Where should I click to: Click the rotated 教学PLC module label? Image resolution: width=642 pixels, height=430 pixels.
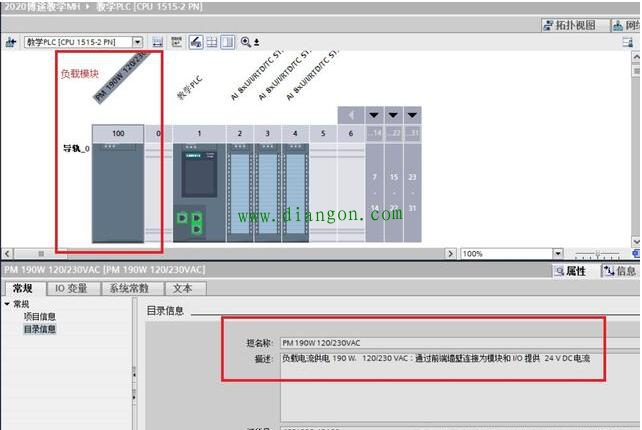point(190,87)
